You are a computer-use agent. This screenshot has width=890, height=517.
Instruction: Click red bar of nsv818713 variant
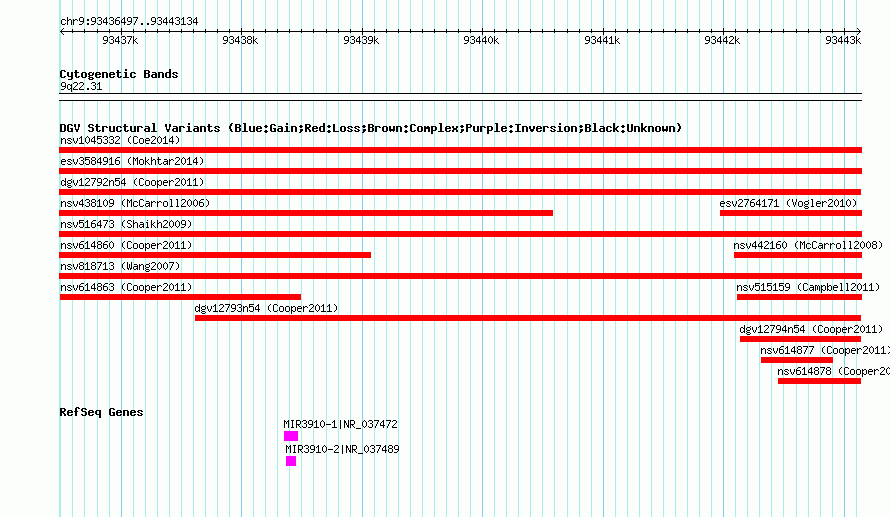[460, 276]
